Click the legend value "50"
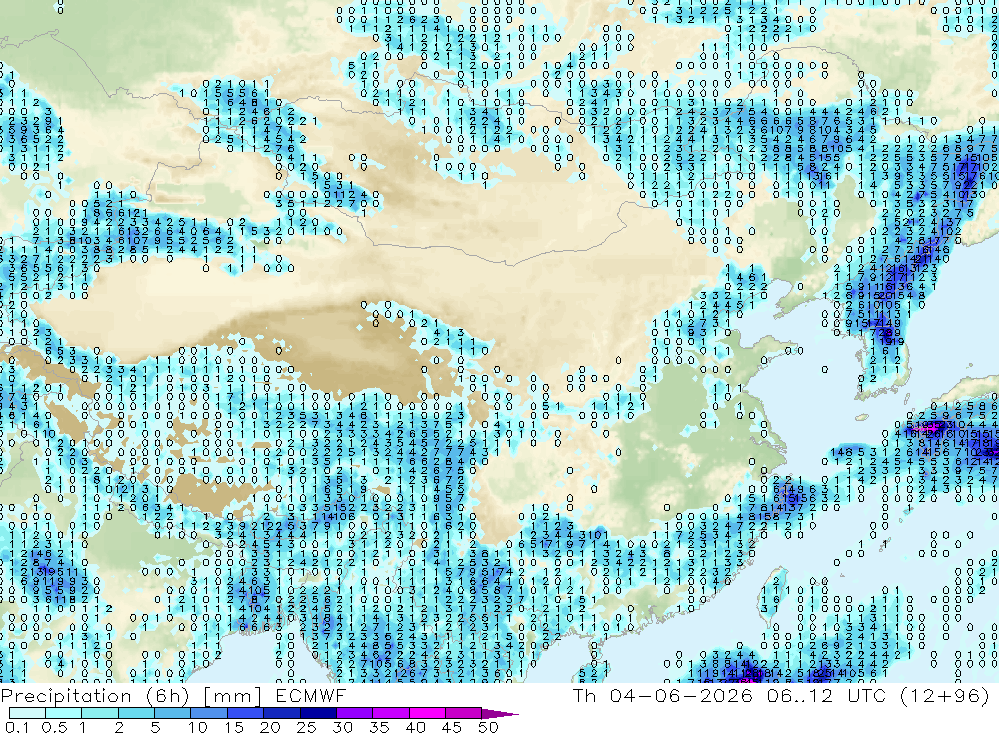The height and width of the screenshot is (733, 1000). click(488, 727)
